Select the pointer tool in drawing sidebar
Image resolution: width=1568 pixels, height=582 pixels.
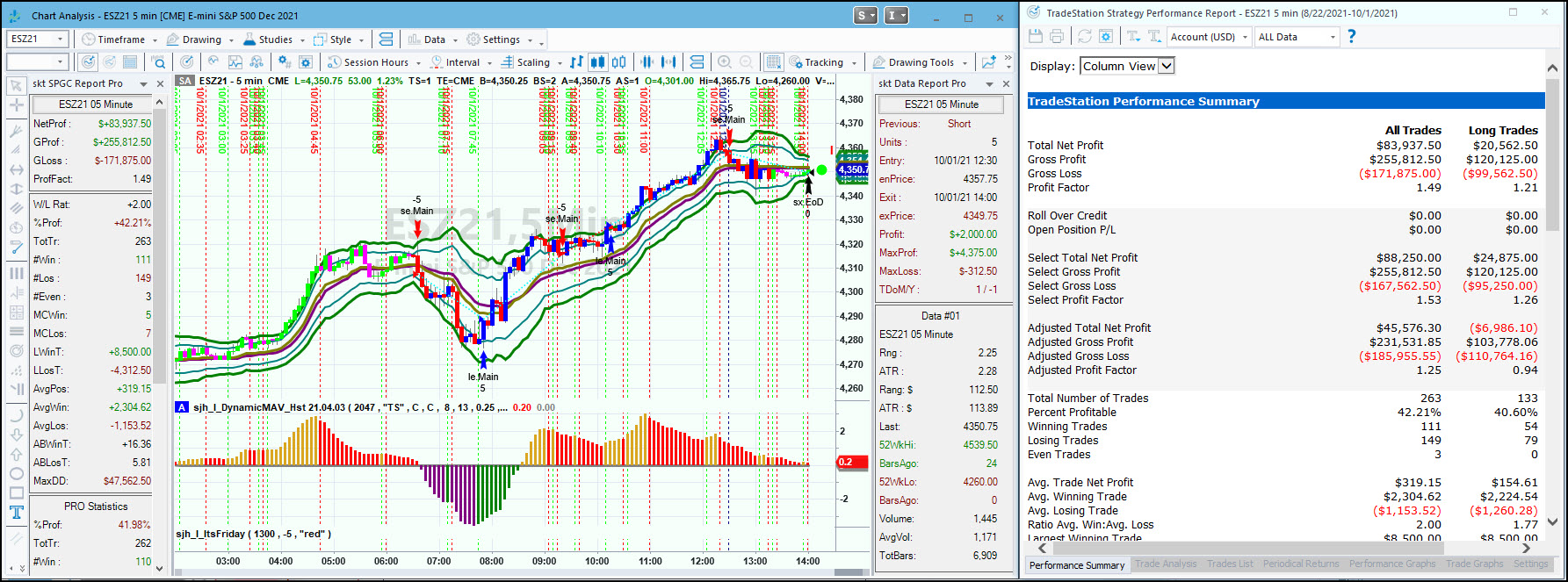(16, 85)
